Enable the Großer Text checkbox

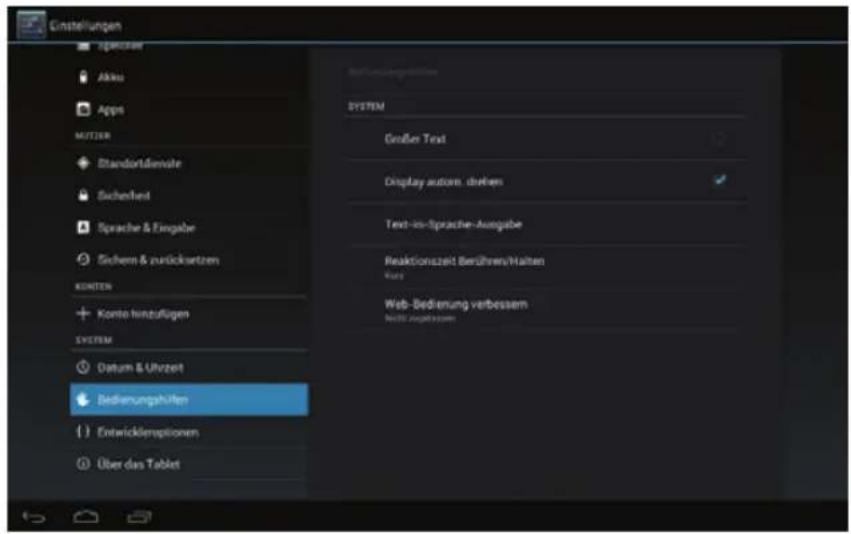[x=720, y=139]
